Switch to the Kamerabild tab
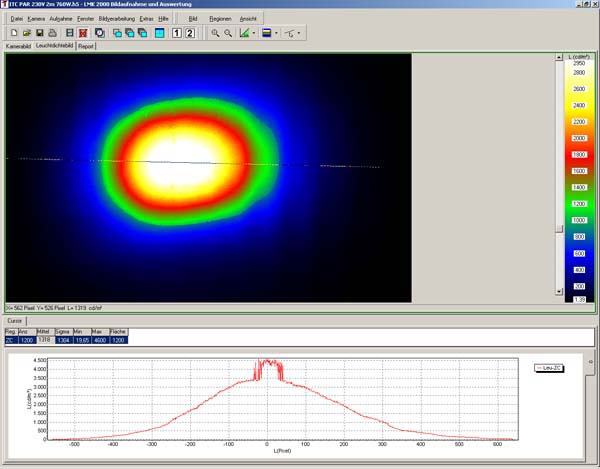 19,46
